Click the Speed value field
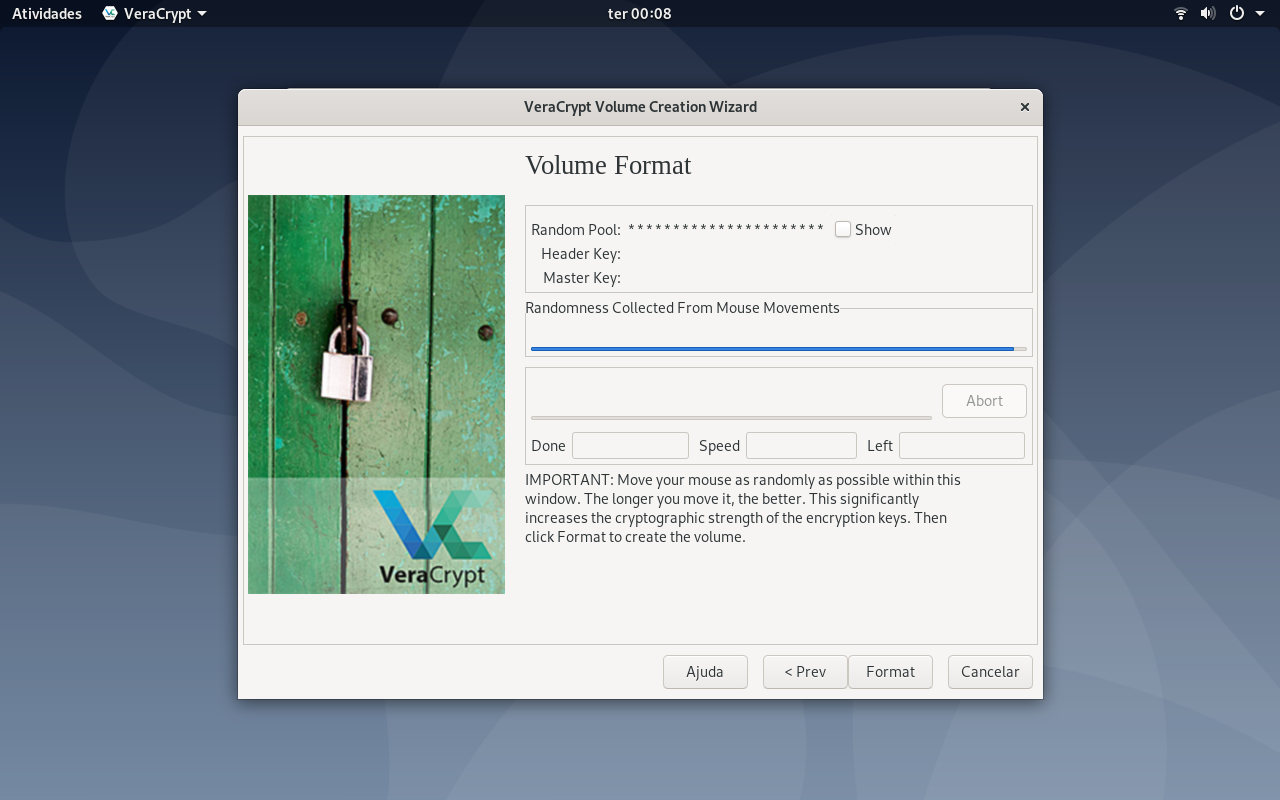The height and width of the screenshot is (800, 1280). [801, 445]
